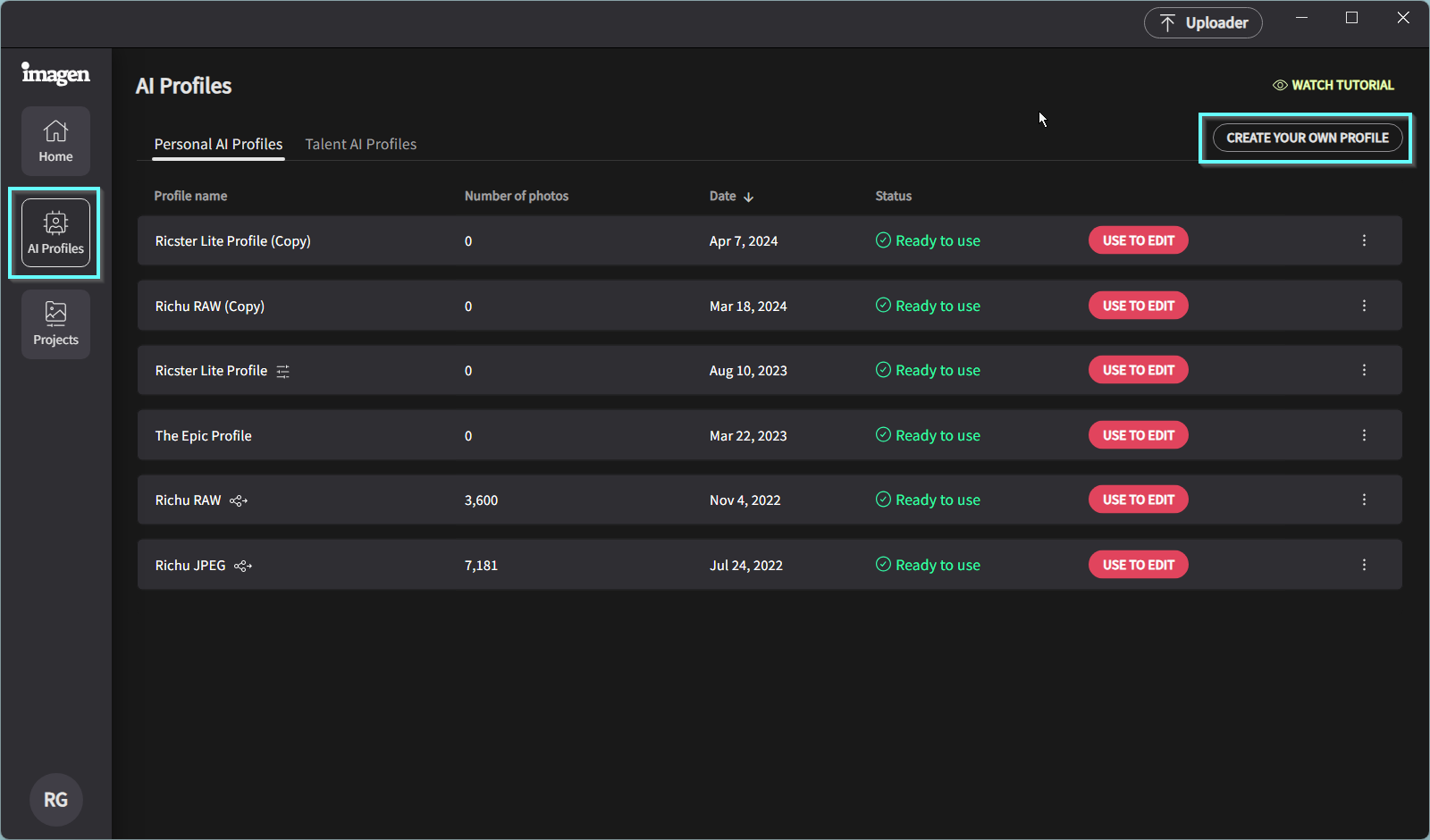This screenshot has width=1430, height=840.
Task: Open more options for Richu RAW row
Action: click(x=1364, y=500)
